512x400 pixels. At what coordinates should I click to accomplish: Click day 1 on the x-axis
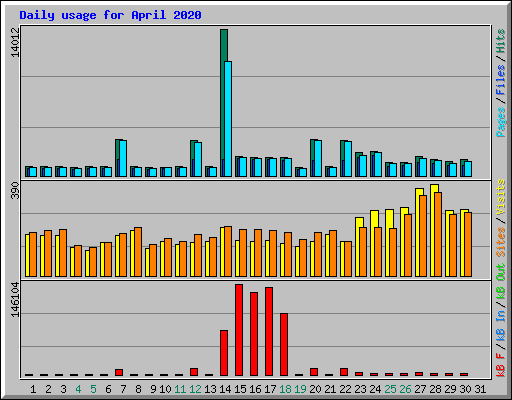[33, 389]
